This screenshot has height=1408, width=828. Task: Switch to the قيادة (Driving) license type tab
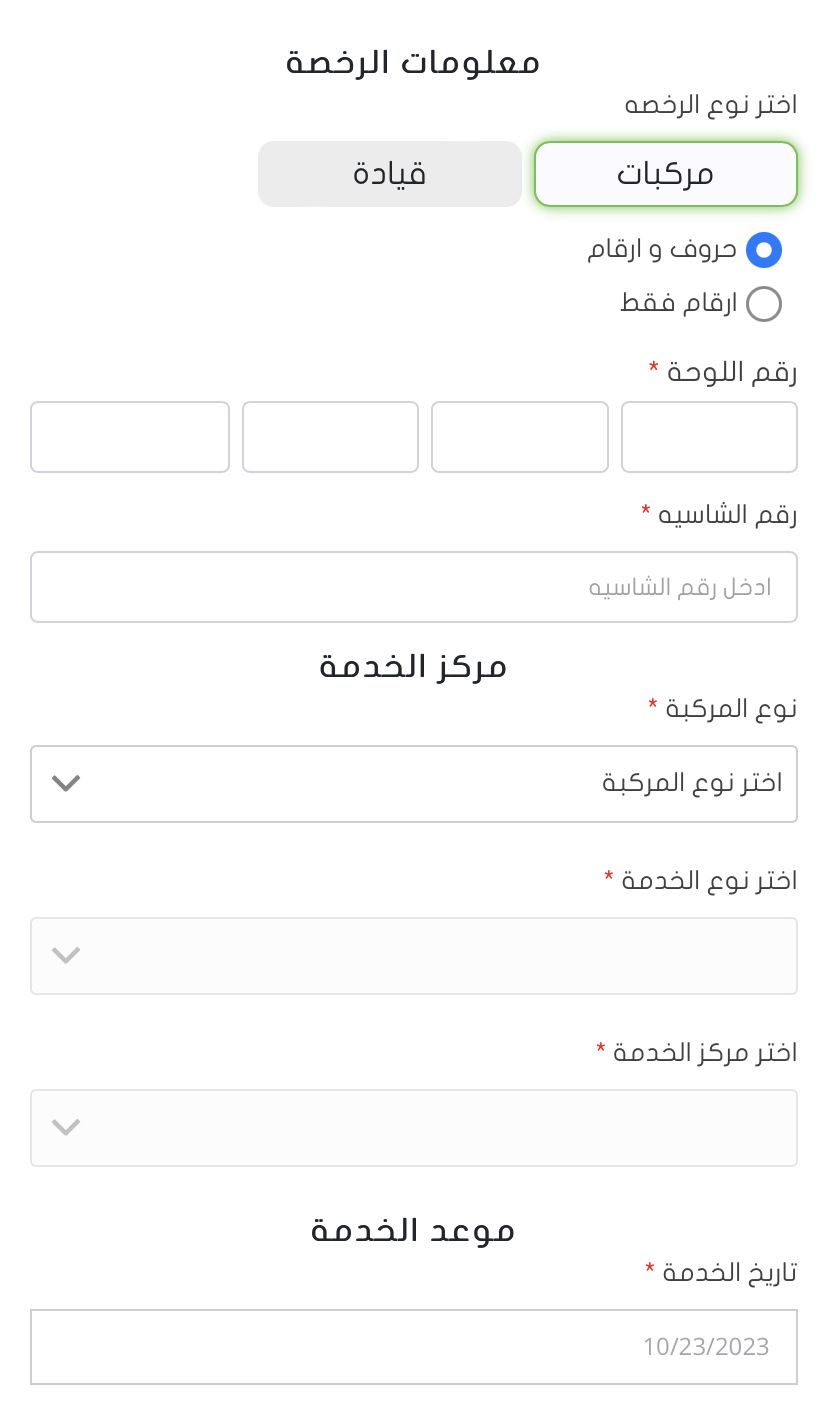(390, 173)
